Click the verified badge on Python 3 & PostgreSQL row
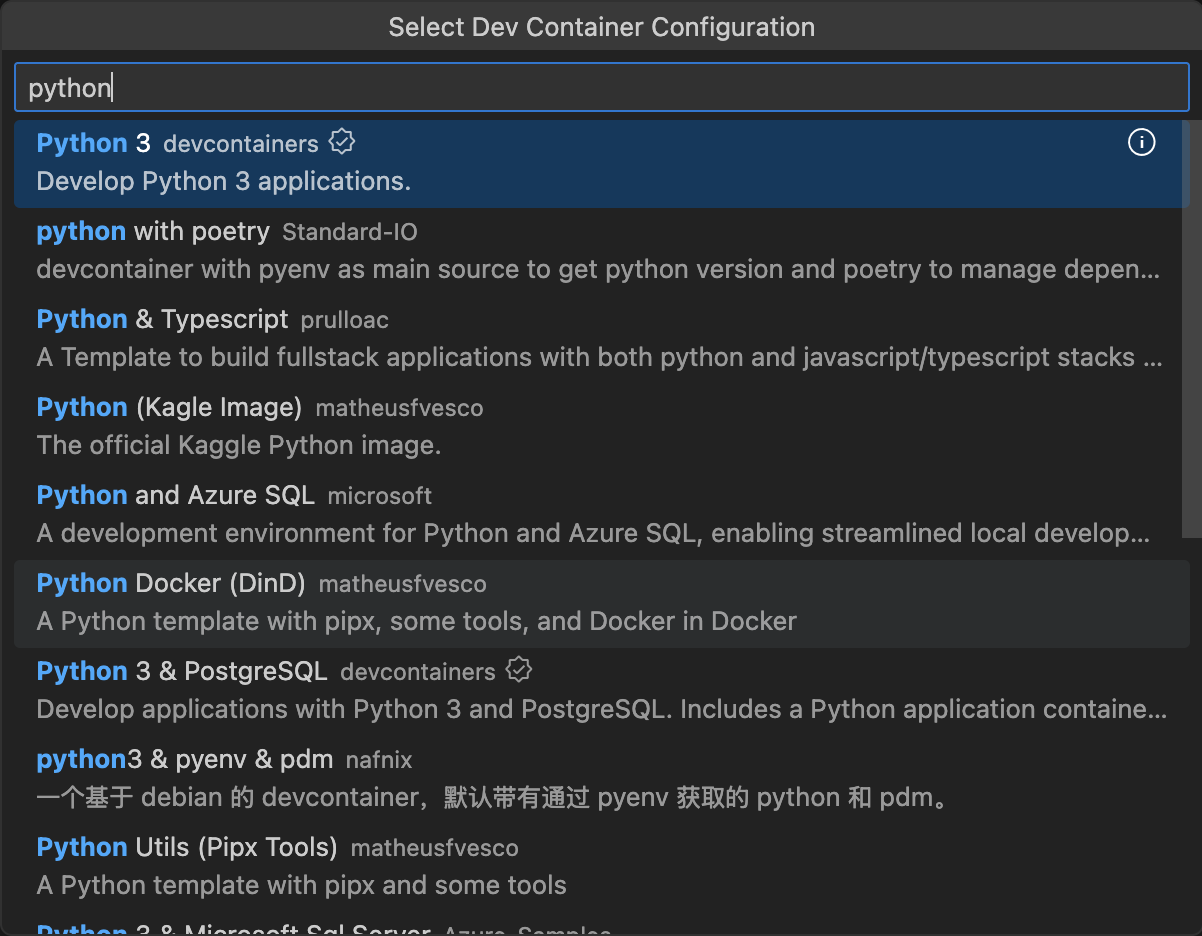1202x936 pixels. pyautogui.click(x=519, y=670)
